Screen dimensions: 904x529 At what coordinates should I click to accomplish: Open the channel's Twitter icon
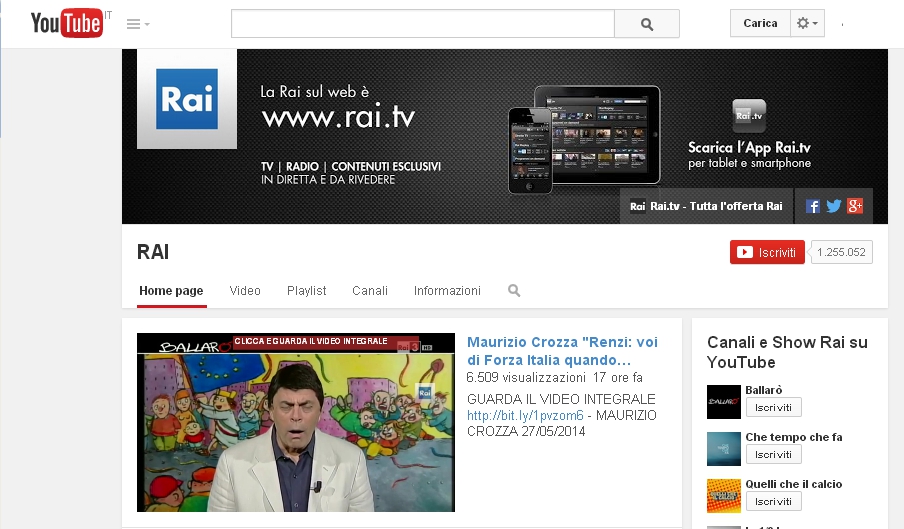click(x=834, y=206)
